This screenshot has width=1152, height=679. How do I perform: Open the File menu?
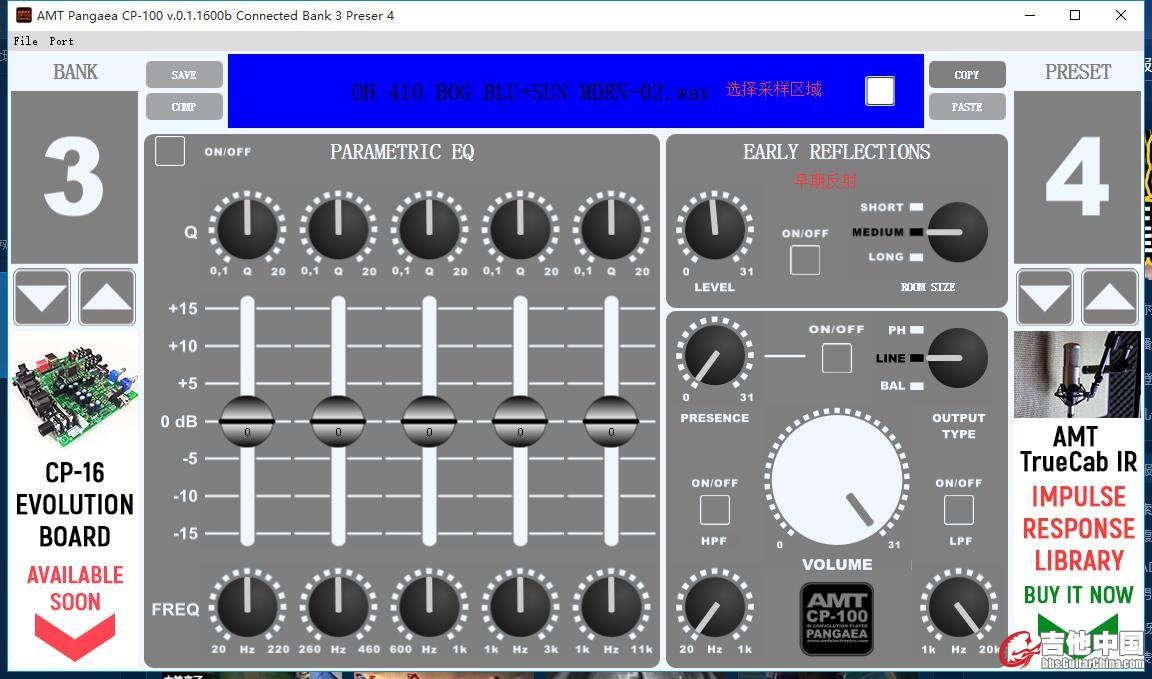(25, 41)
